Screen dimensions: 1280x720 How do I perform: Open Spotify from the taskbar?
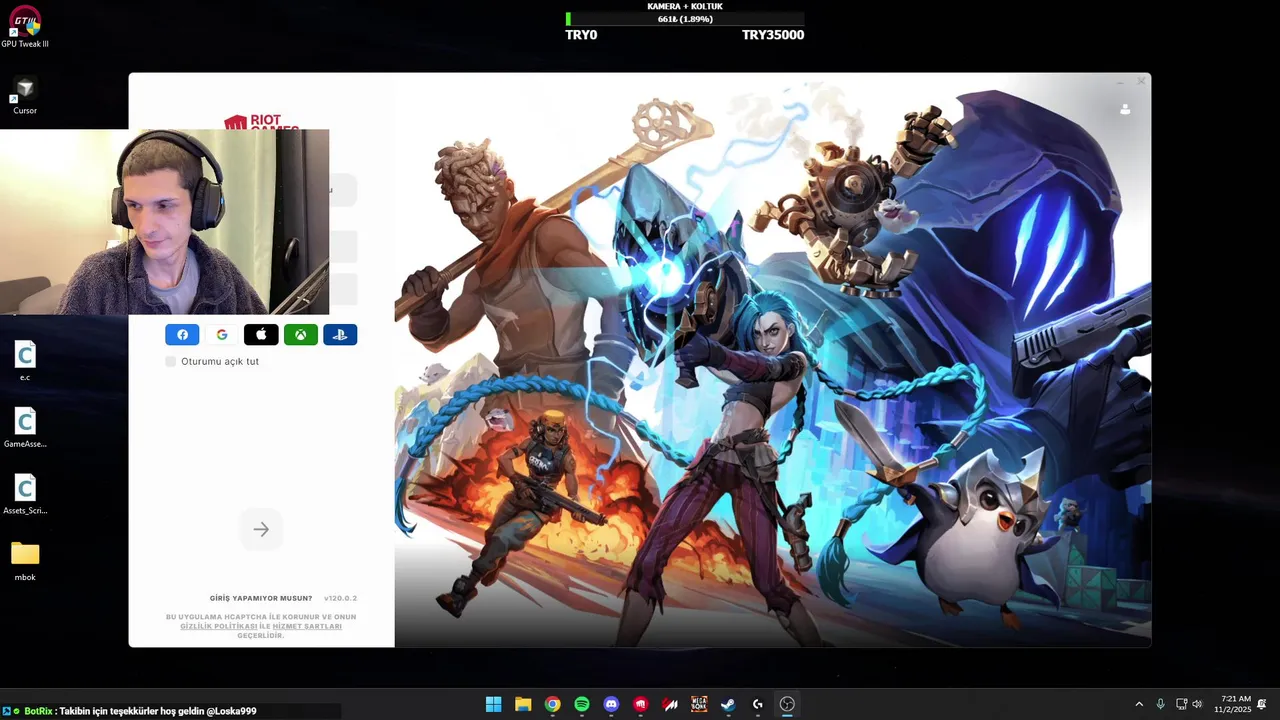click(582, 704)
